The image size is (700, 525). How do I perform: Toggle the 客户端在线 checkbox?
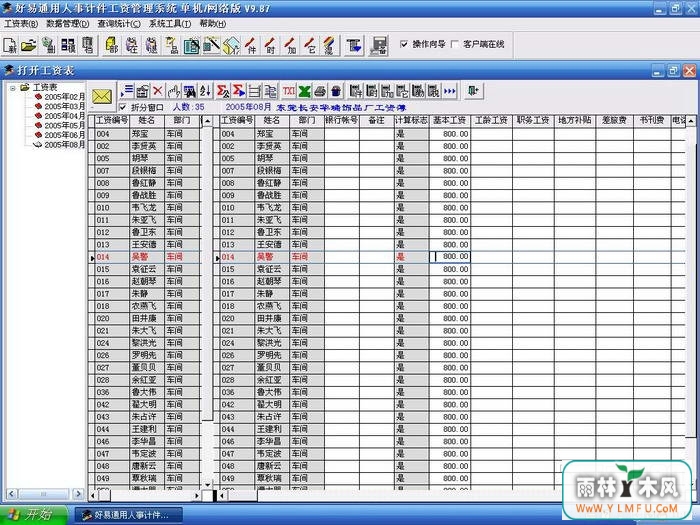pos(455,44)
